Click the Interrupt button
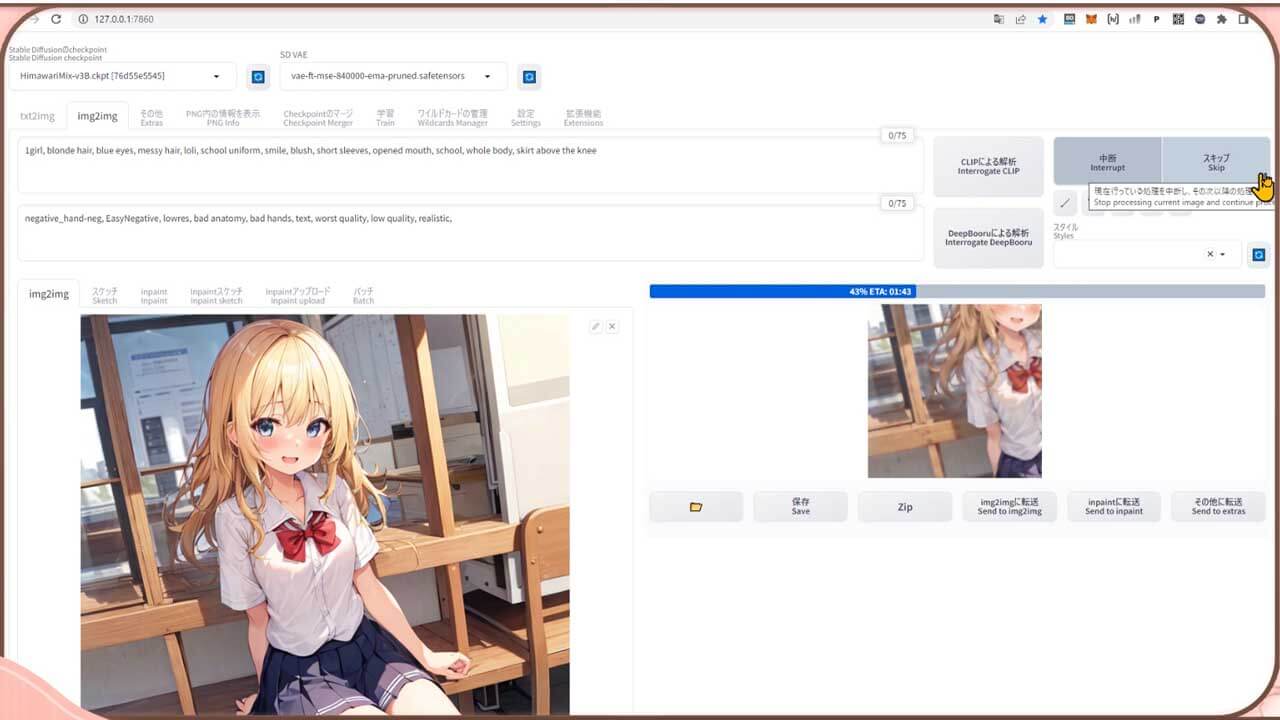 coord(1108,162)
